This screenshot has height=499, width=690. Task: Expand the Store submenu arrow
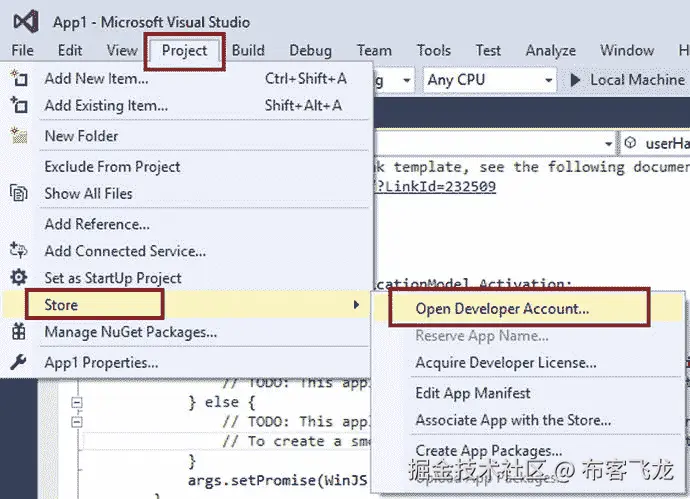pos(356,305)
